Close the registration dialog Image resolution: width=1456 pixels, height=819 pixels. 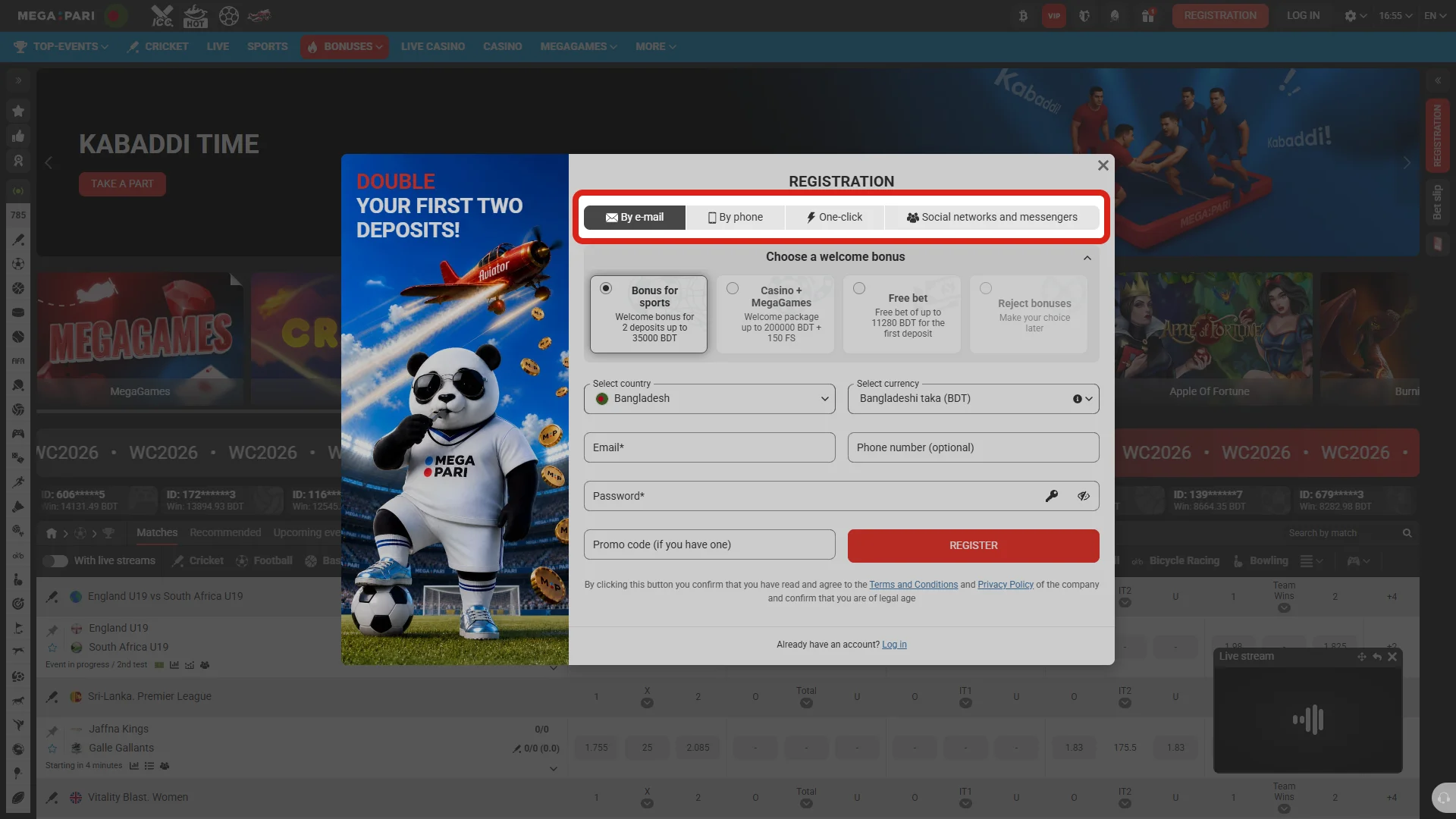[x=1103, y=165]
